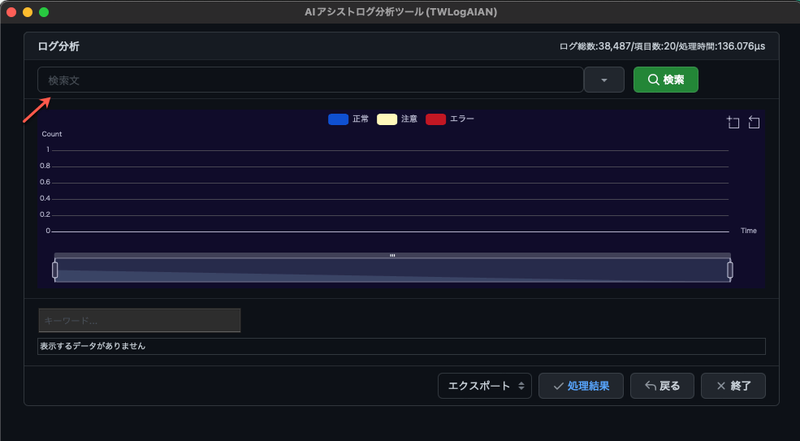Toggle the 正常 blue legend series
Image resolution: width=800 pixels, height=441 pixels.
(x=348, y=119)
